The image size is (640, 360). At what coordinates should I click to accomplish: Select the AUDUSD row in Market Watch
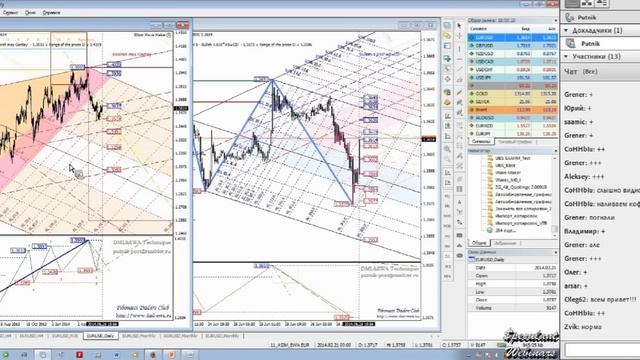(x=512, y=118)
